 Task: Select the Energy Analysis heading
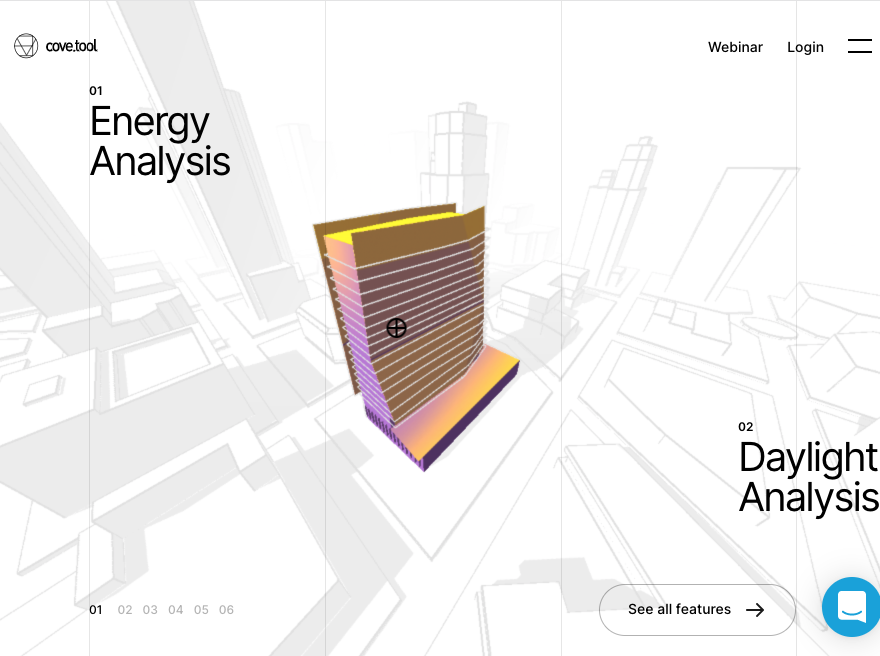point(160,141)
